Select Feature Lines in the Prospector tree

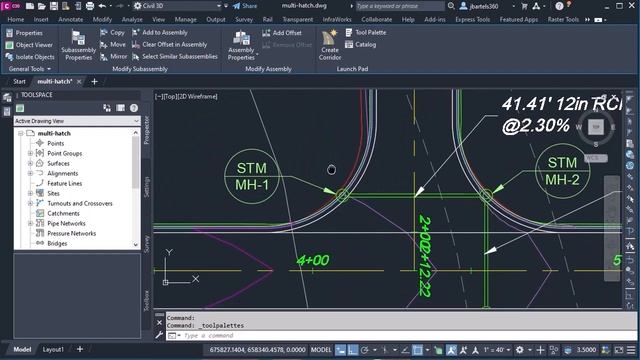(x=64, y=183)
